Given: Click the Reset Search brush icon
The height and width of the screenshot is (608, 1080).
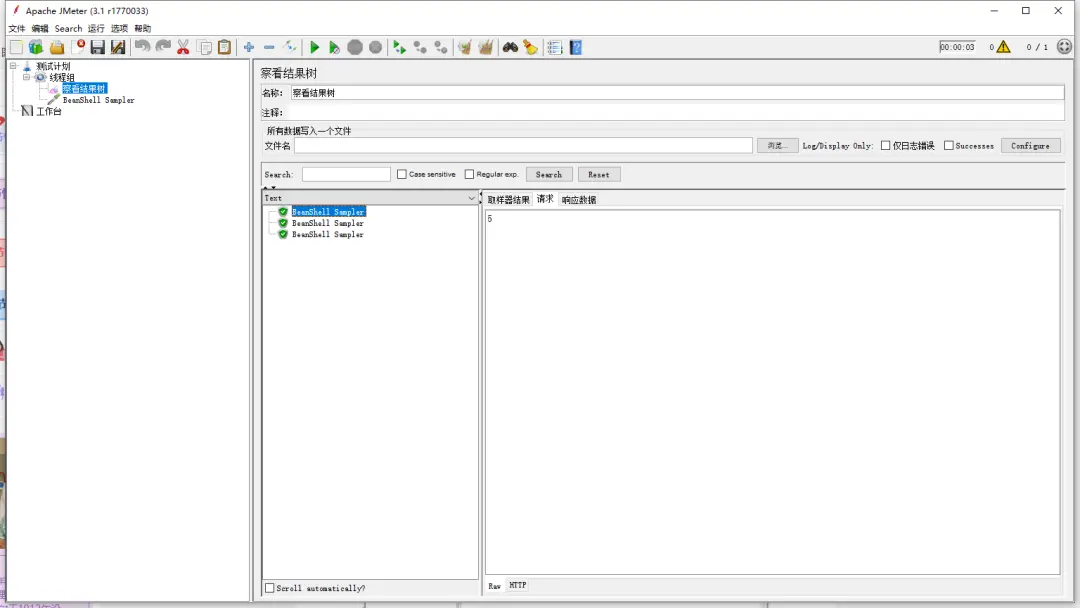Looking at the screenshot, I should tap(530, 47).
